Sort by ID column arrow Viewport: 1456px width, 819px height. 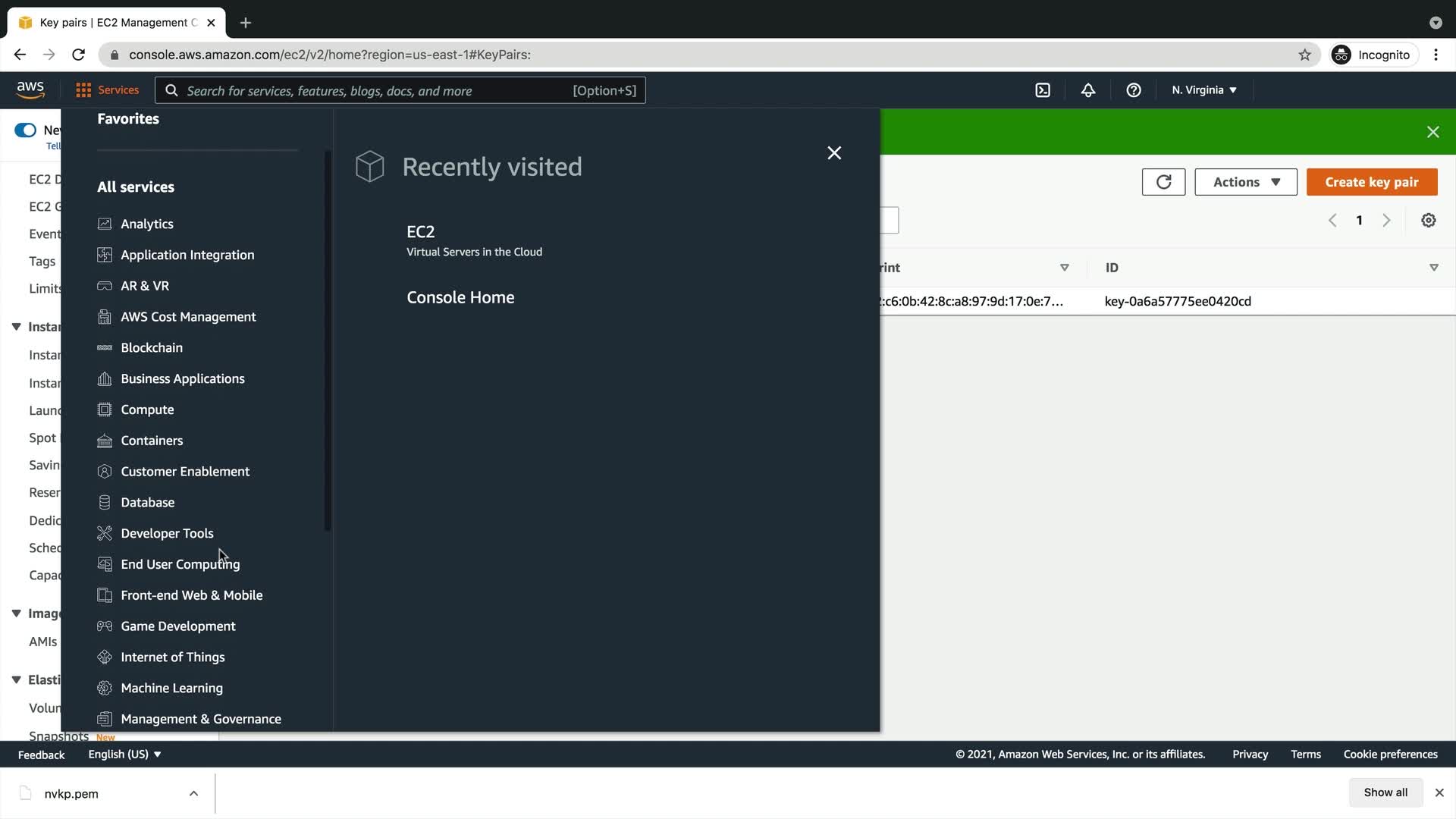(1433, 268)
